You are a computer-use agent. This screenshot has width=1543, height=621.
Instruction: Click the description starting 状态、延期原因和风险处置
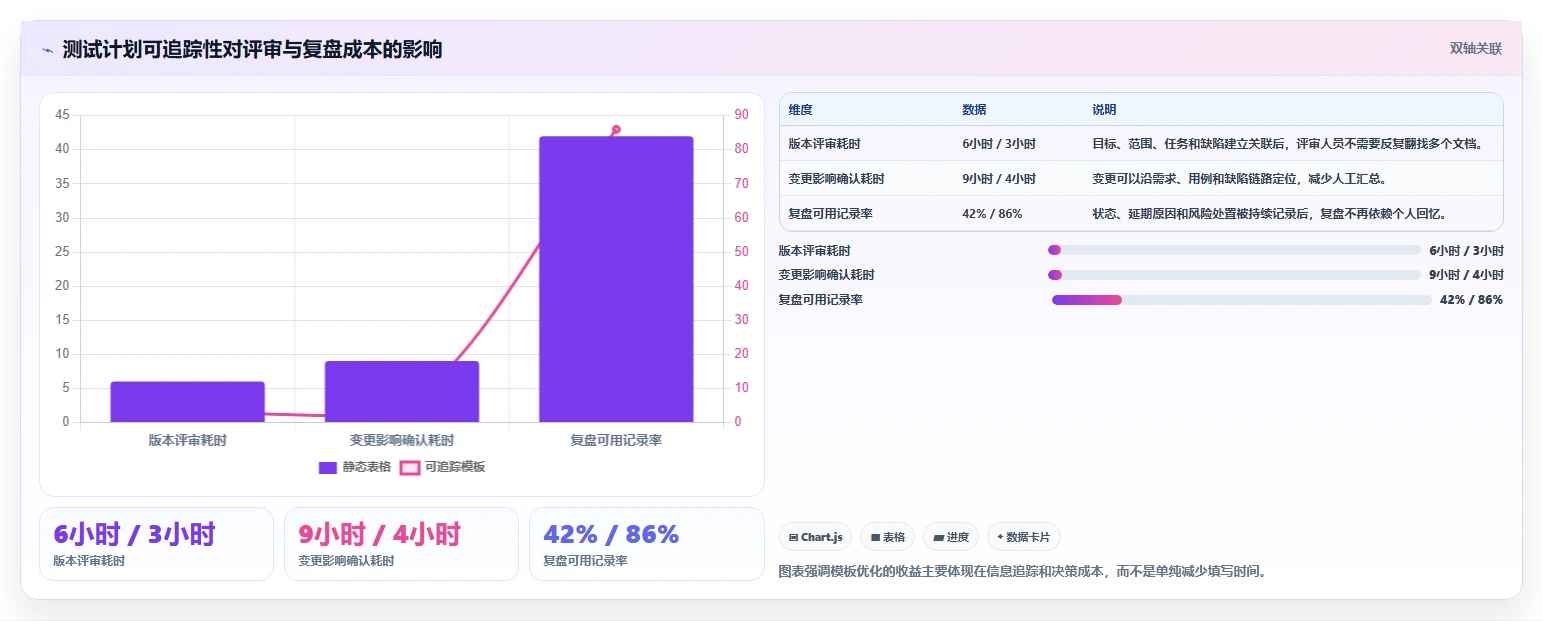point(1270,214)
